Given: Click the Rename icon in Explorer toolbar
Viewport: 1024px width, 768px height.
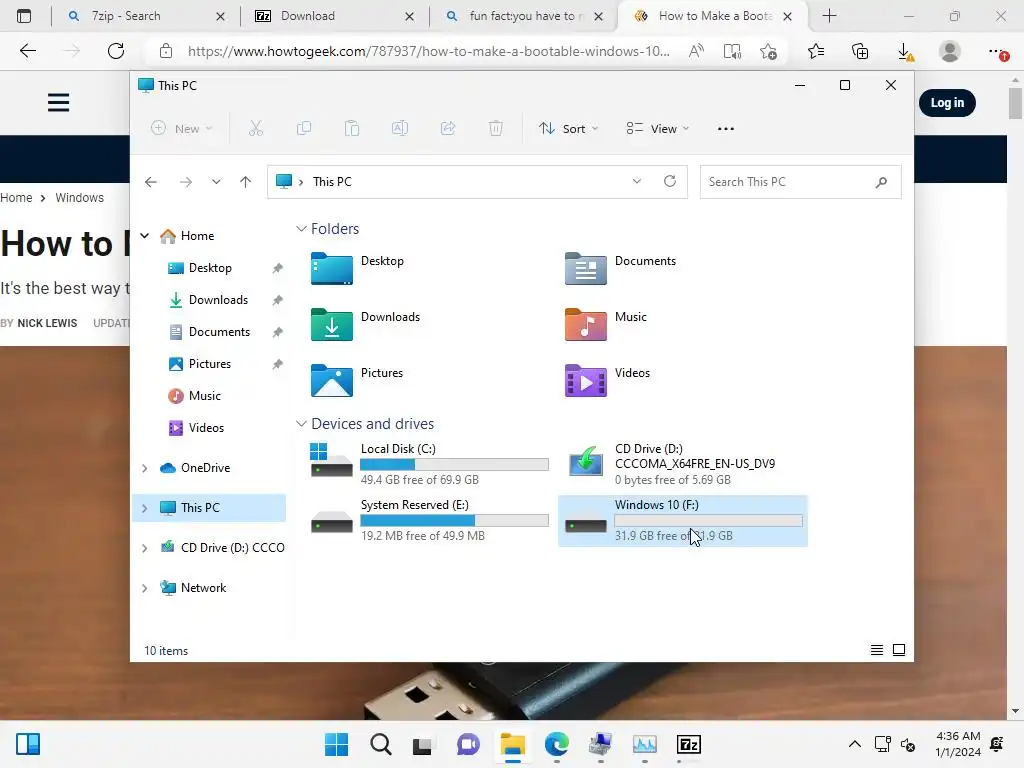Looking at the screenshot, I should pyautogui.click(x=400, y=129).
